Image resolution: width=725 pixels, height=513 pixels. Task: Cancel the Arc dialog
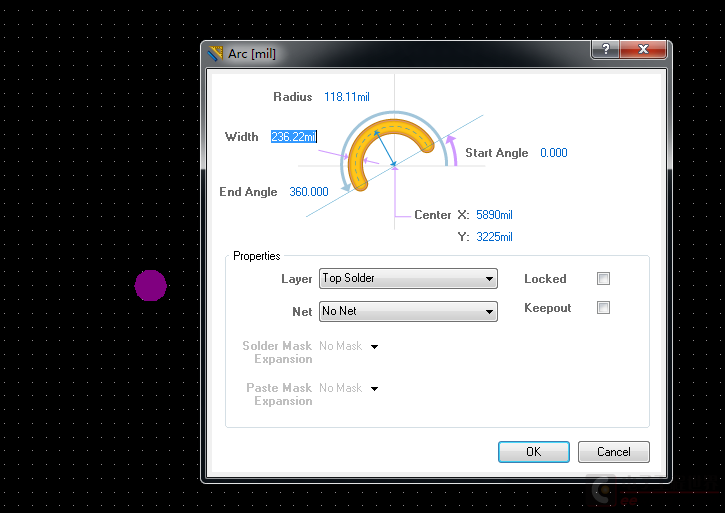(x=614, y=452)
